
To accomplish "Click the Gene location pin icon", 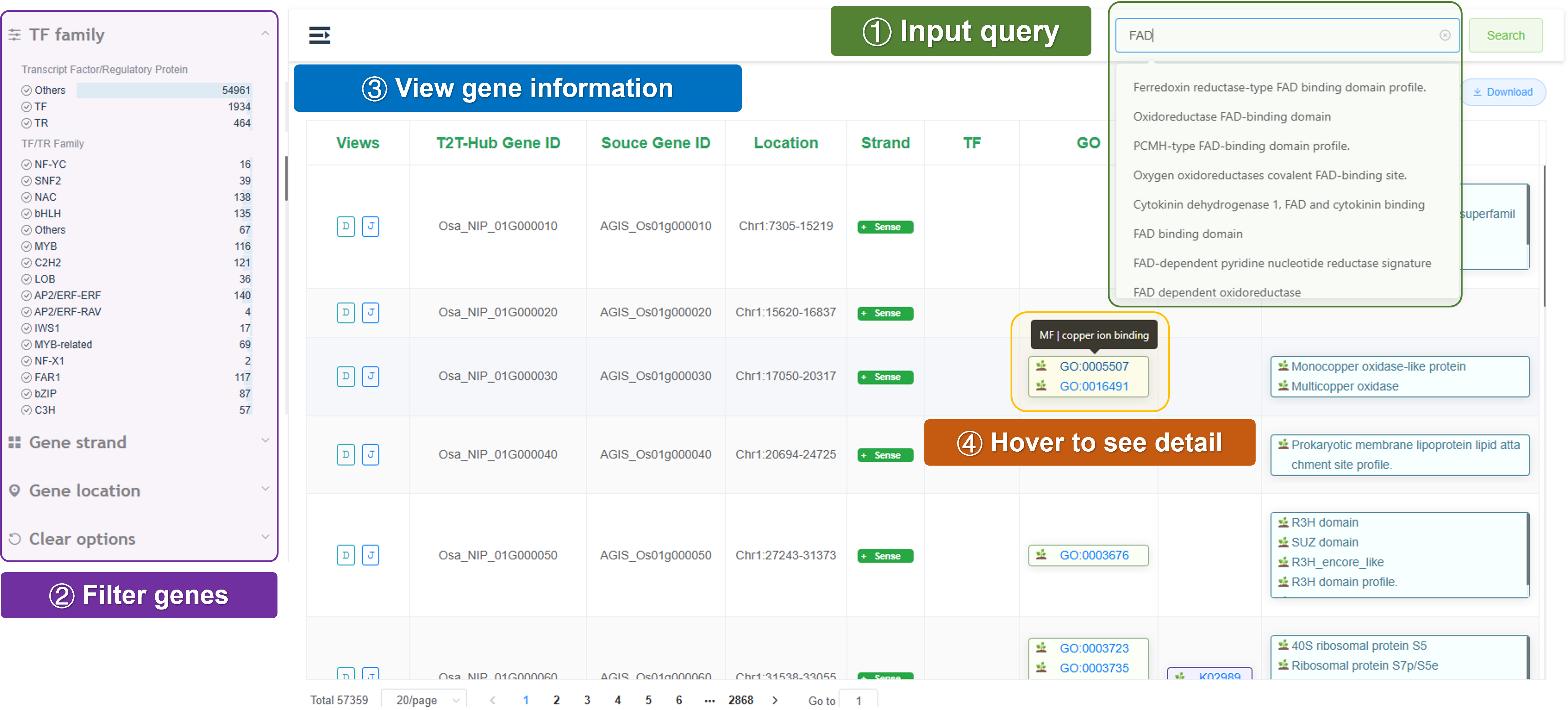I will tap(15, 491).
